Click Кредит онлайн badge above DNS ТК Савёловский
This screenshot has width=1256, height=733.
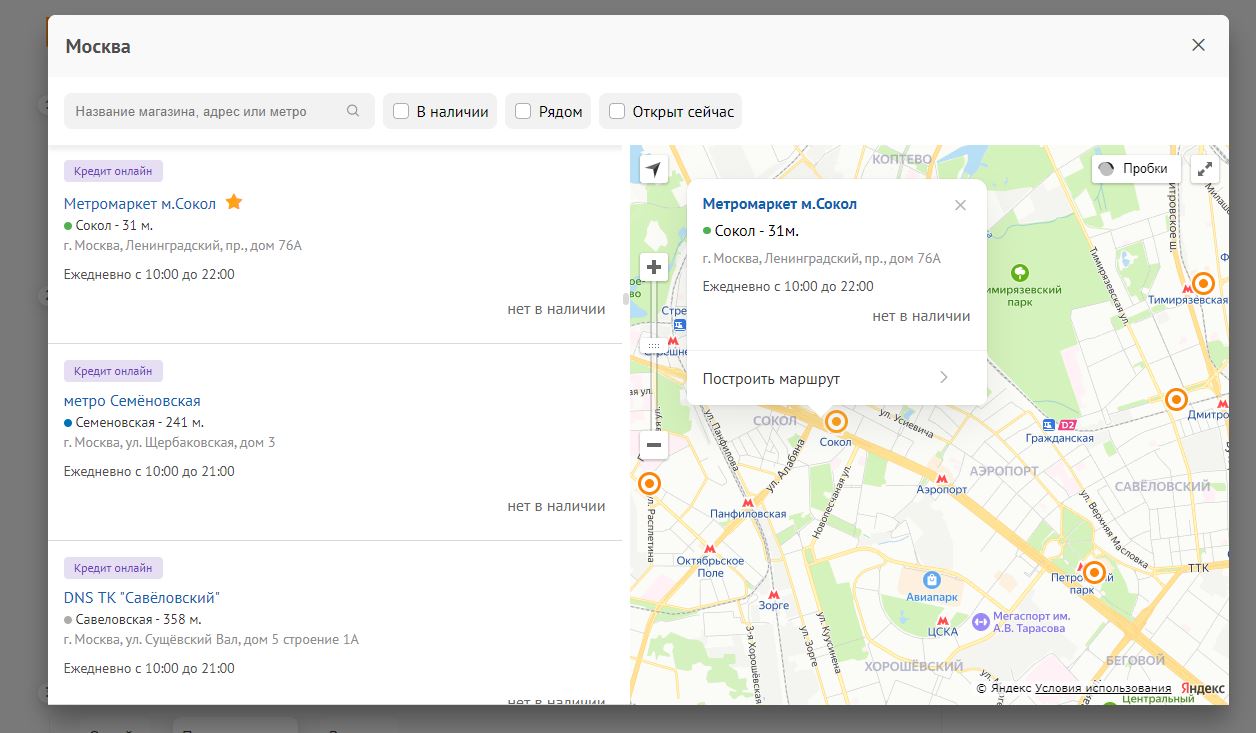[x=113, y=568]
